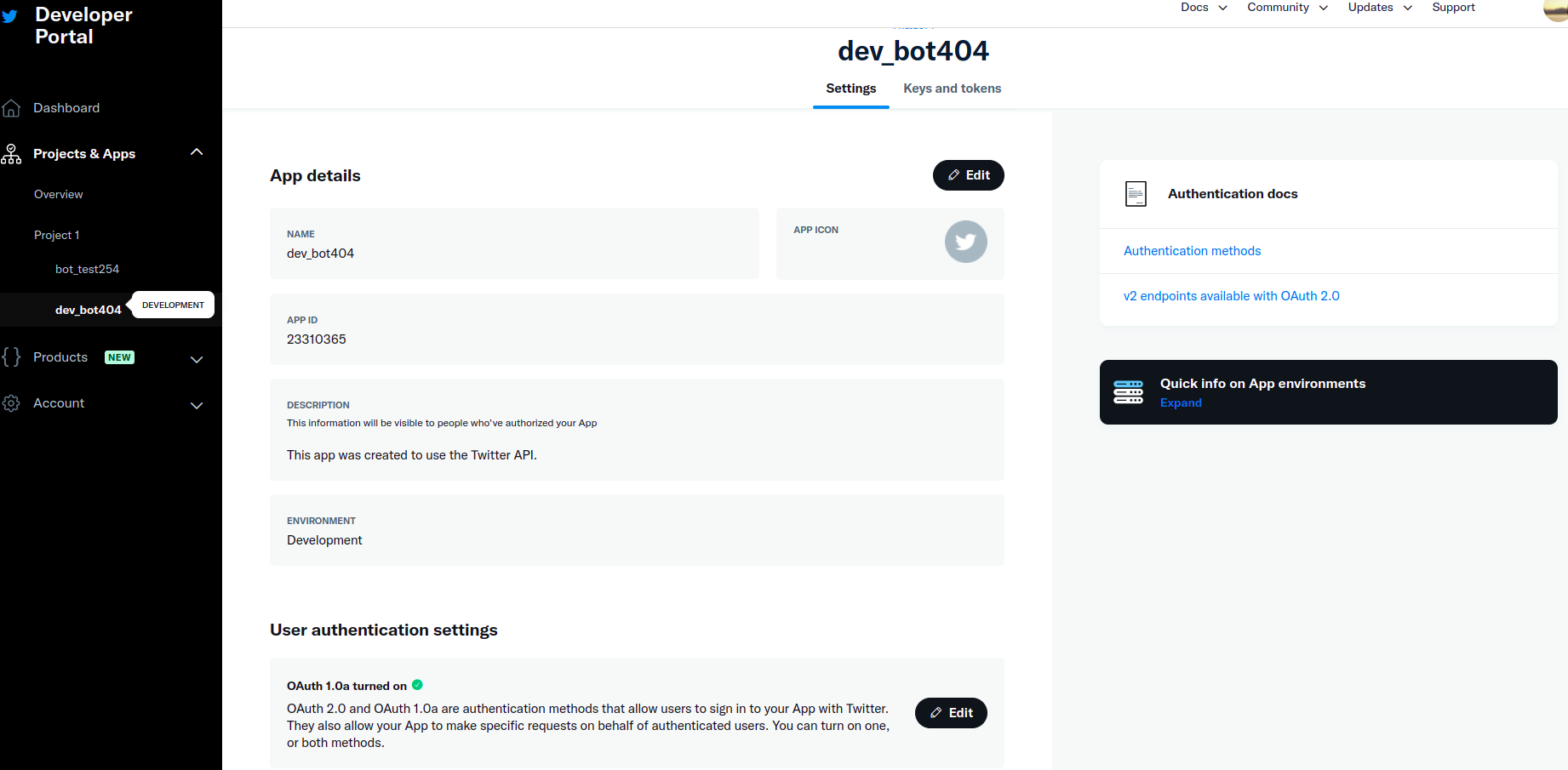
Task: Click the Twitter bird logo in the sidebar header
Action: (10, 14)
